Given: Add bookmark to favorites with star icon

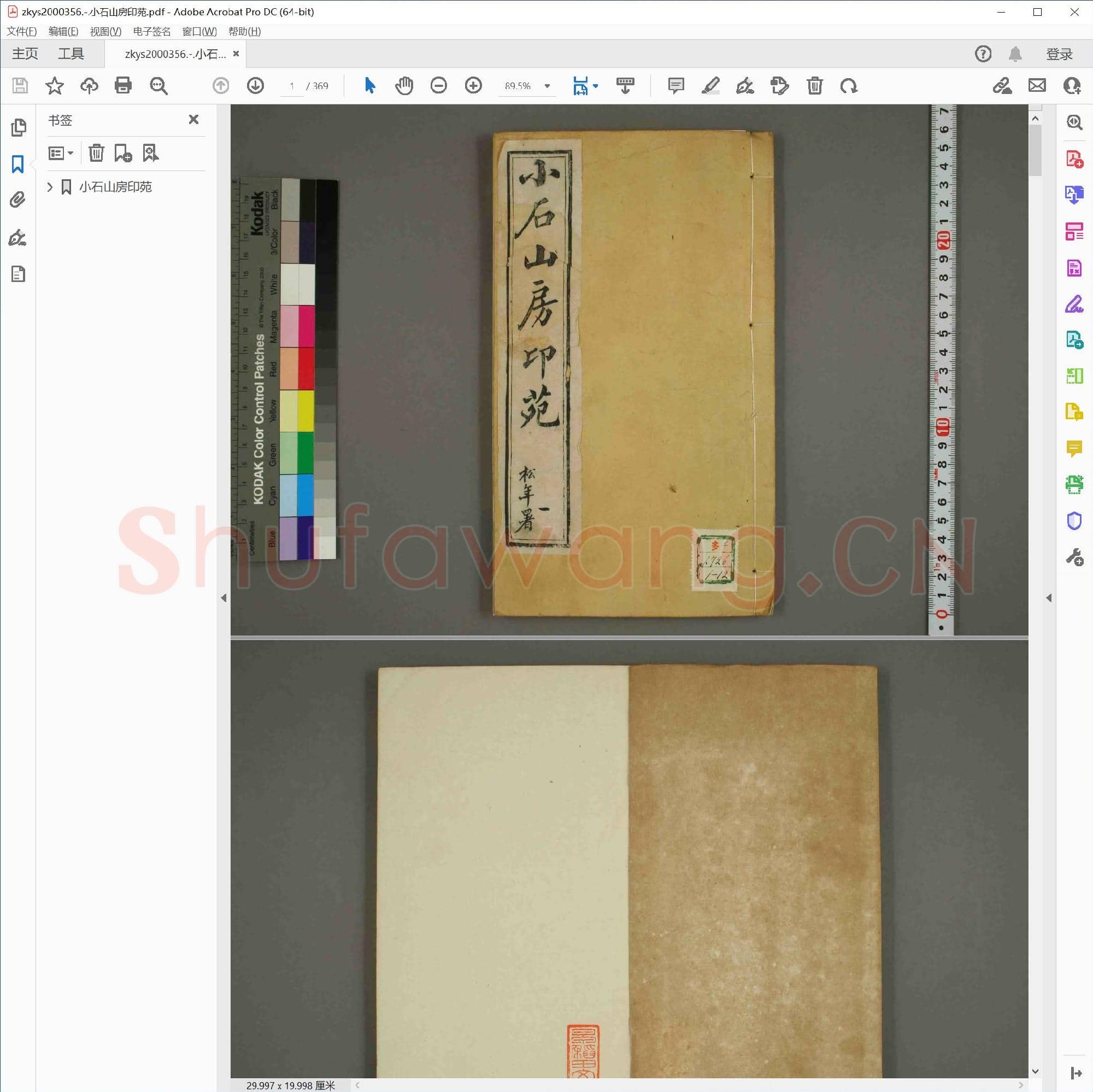Looking at the screenshot, I should (x=54, y=86).
